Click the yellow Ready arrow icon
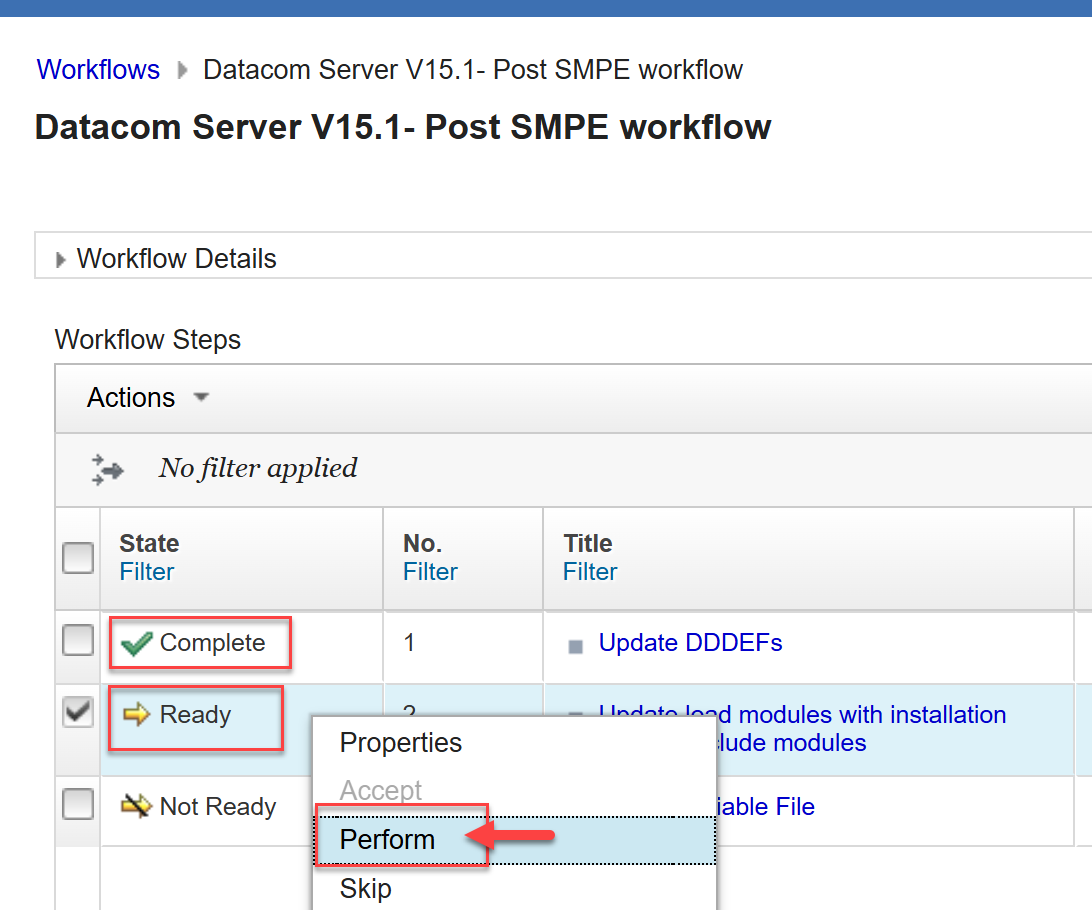 pyautogui.click(x=136, y=715)
